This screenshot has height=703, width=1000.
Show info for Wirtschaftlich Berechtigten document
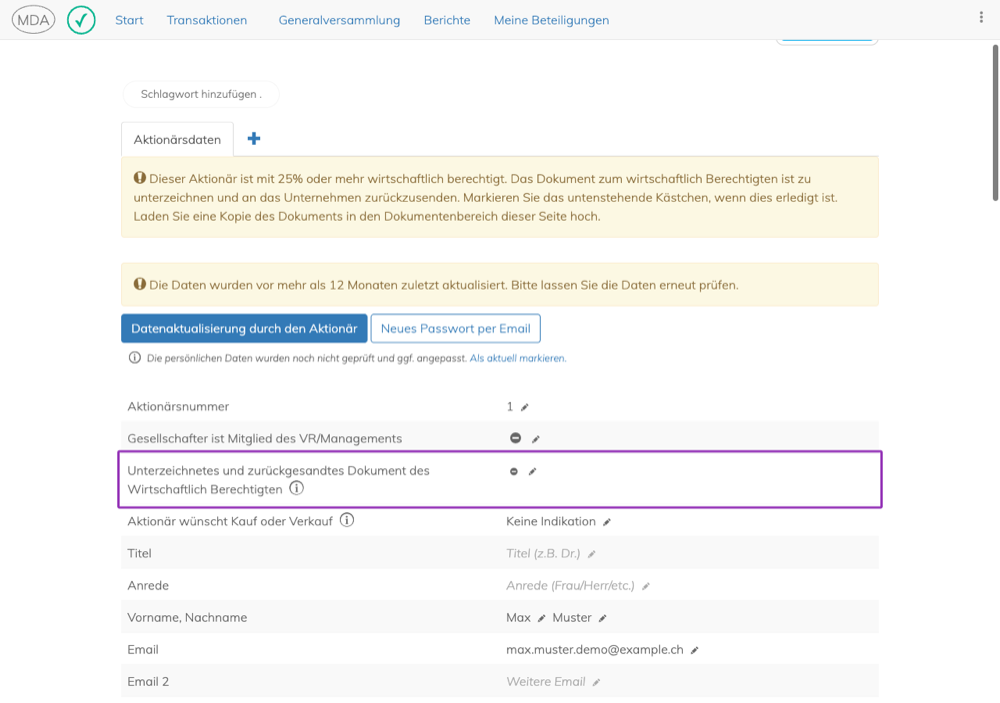coord(297,488)
